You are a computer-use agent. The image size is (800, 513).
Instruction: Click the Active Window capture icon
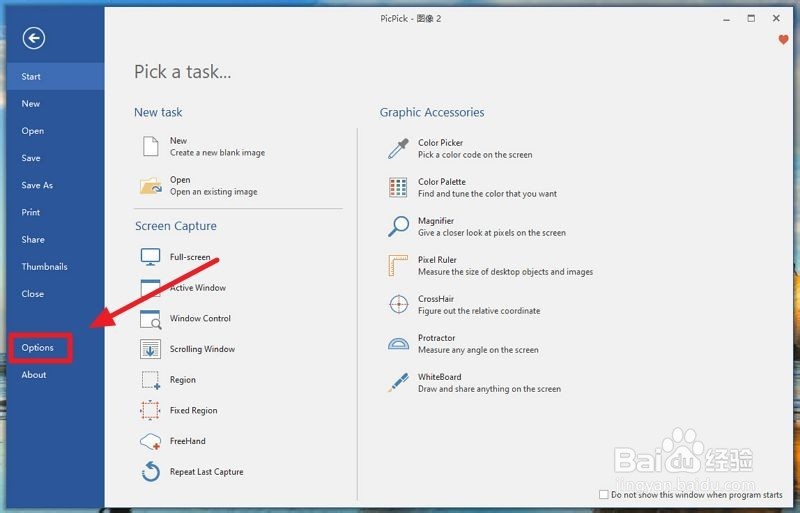click(149, 287)
